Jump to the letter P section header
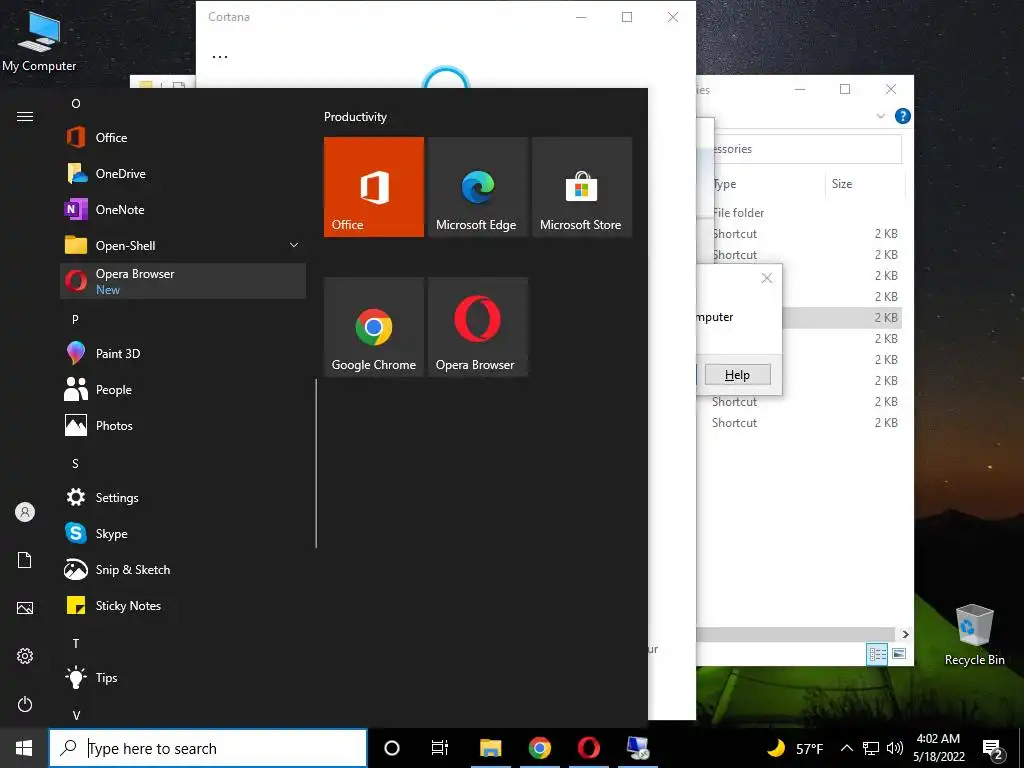The height and width of the screenshot is (768, 1024). tap(75, 319)
